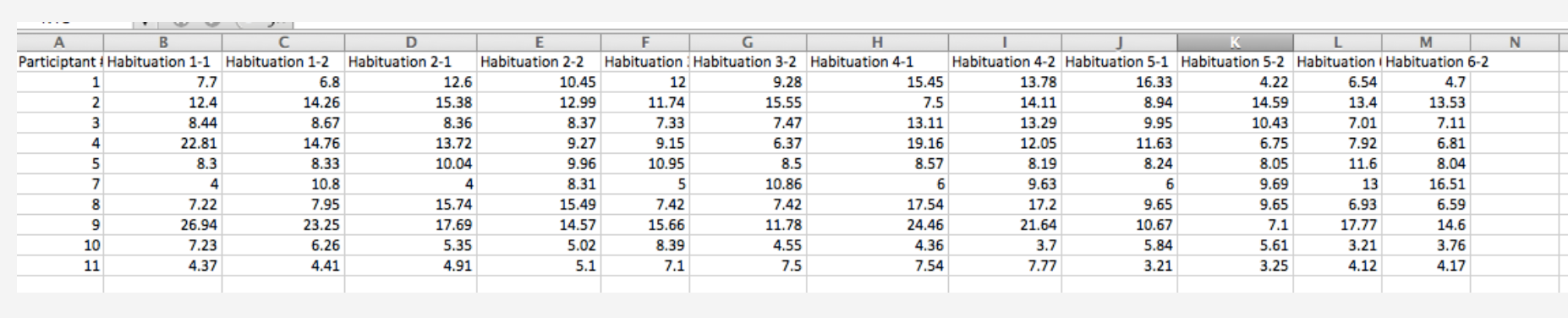This screenshot has width=1568, height=318.
Task: Select the cell with value 9.28
Action: pyautogui.click(x=748, y=82)
